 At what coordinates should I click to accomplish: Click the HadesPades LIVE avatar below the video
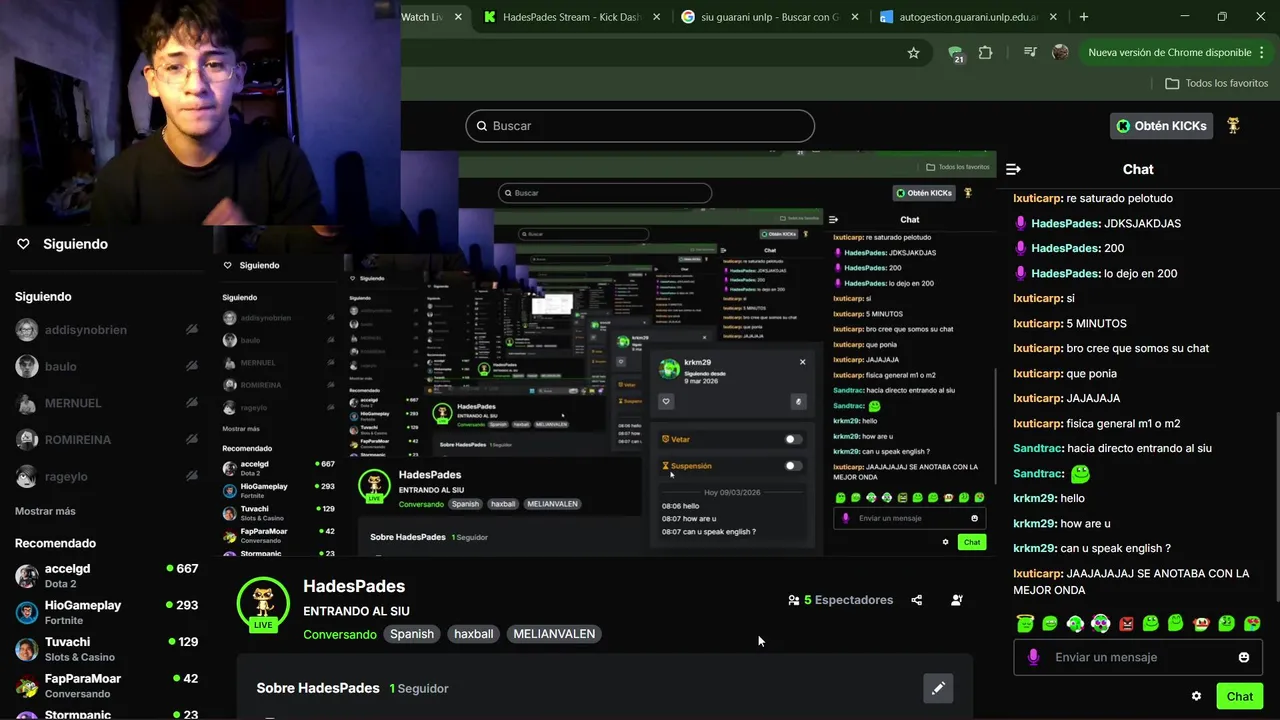(263, 604)
